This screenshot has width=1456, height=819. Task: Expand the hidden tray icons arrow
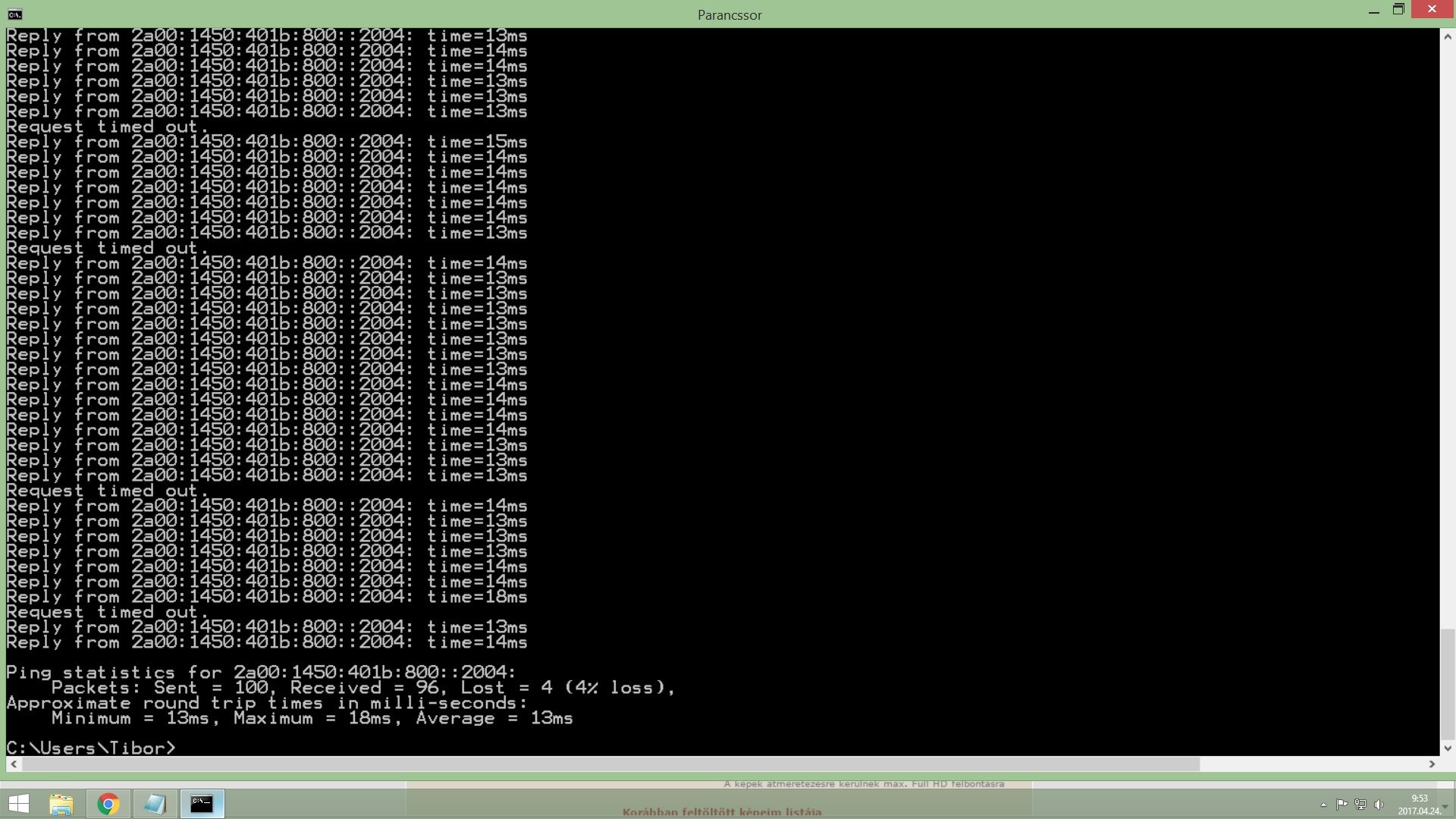1323,805
